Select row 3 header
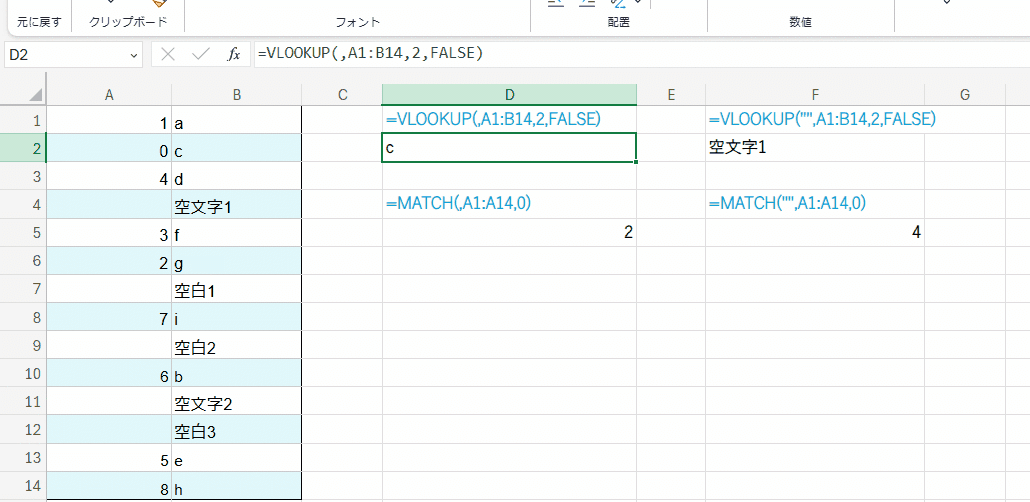This screenshot has height=502, width=1030. coord(23,176)
